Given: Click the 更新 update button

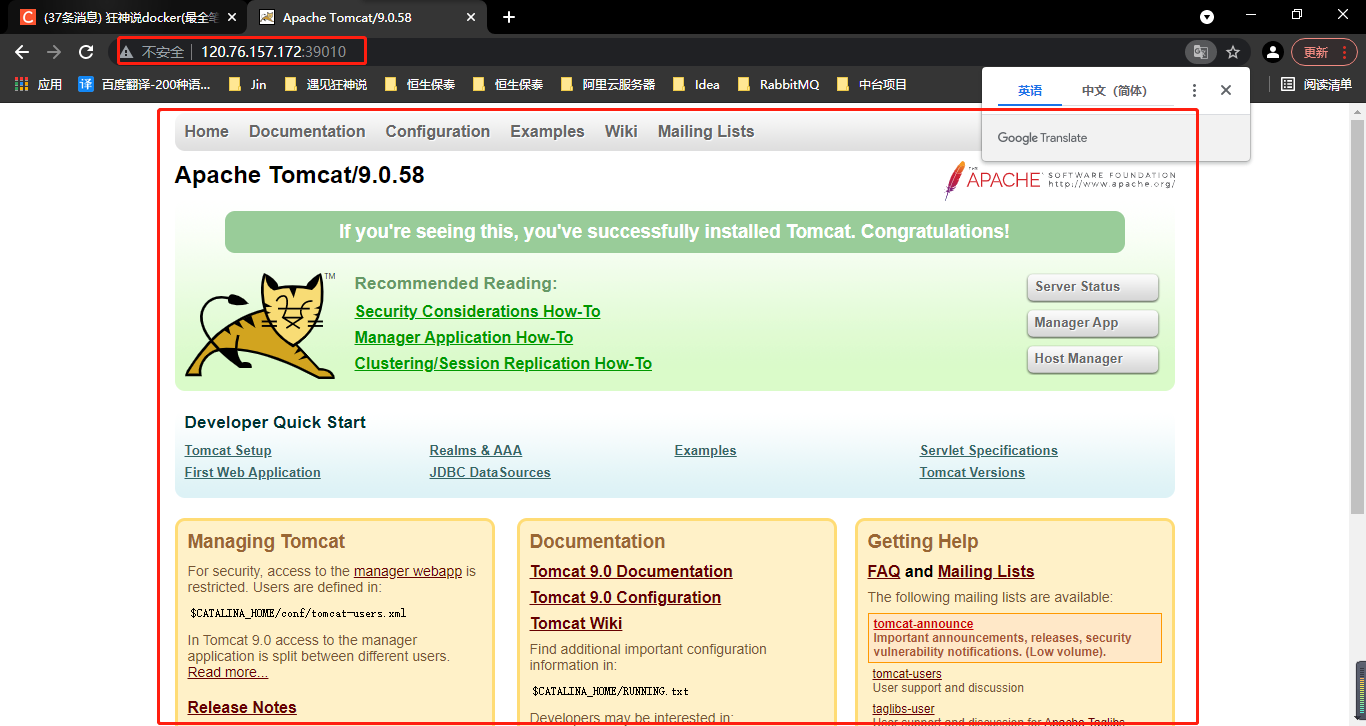Looking at the screenshot, I should (x=1323, y=52).
